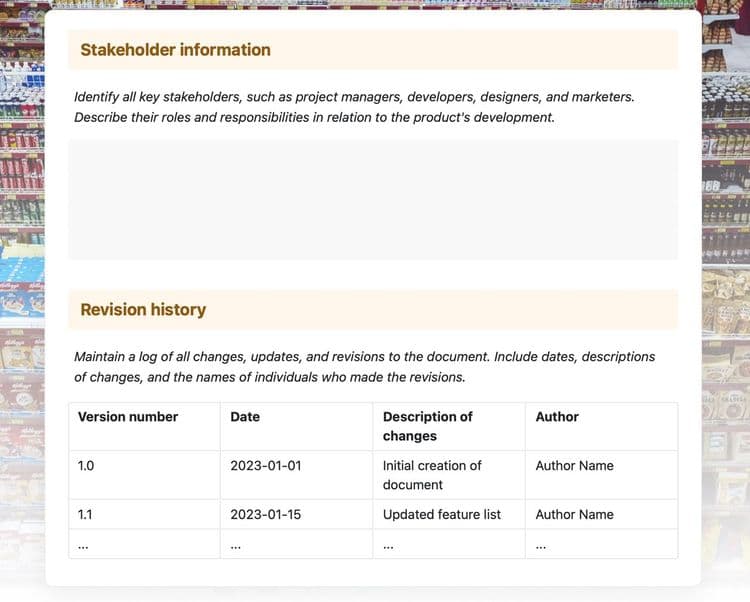The height and width of the screenshot is (602, 750).
Task: Click the ellipsis cell under Description of changes
Action: 449,544
